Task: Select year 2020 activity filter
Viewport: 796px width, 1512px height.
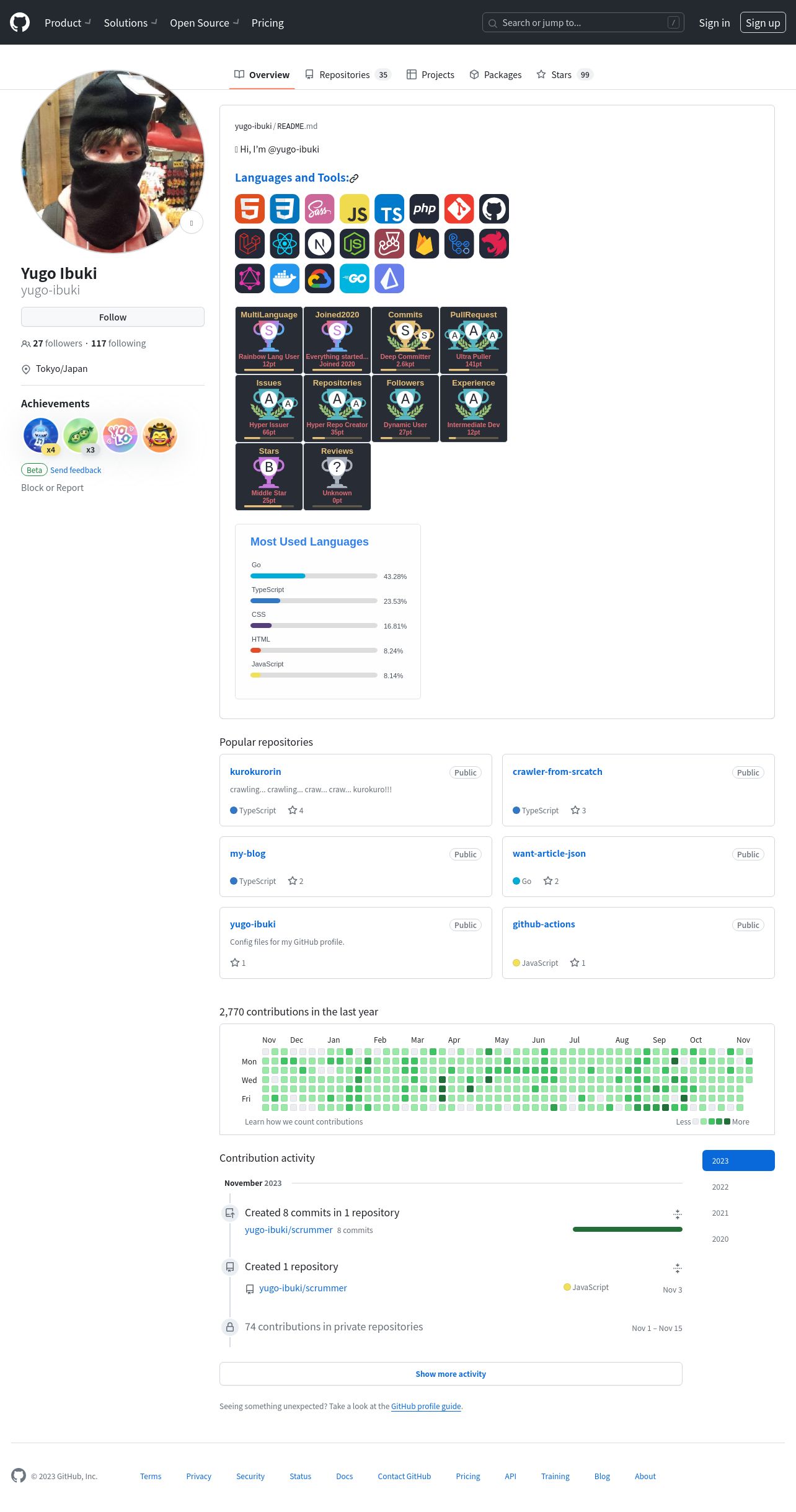Action: (738, 1239)
